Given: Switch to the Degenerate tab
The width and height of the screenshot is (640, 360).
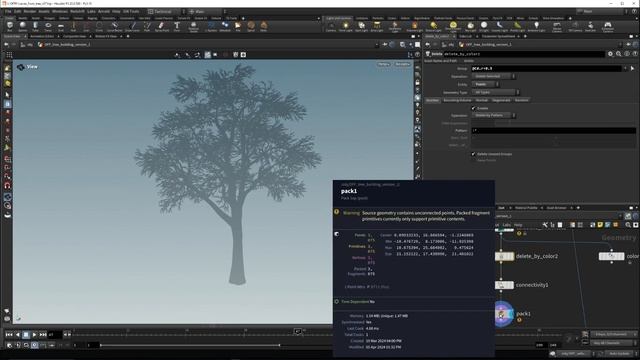Looking at the screenshot, I should coord(501,100).
